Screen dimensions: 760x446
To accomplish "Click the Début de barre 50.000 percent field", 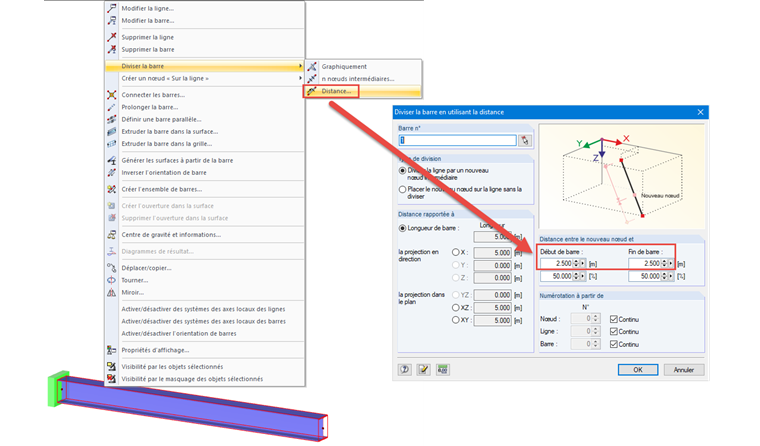I will pos(557,276).
